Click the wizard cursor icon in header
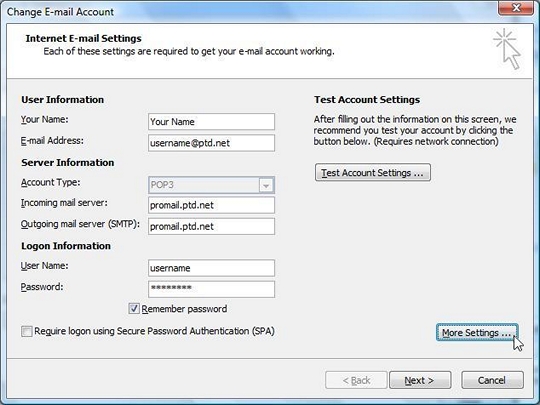This screenshot has height=405, width=540. pos(507,49)
